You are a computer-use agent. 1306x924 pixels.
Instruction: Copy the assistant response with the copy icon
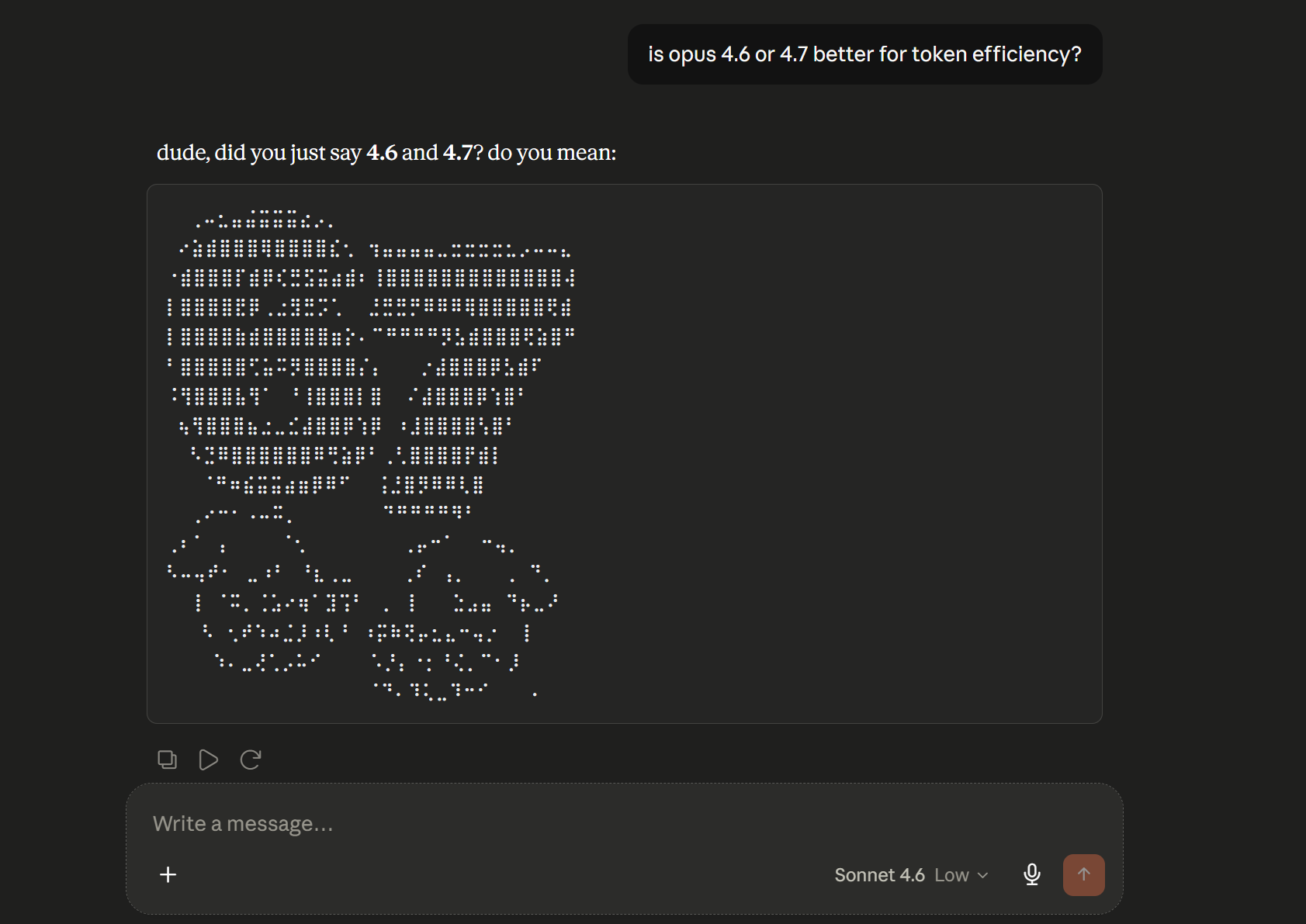(x=167, y=760)
